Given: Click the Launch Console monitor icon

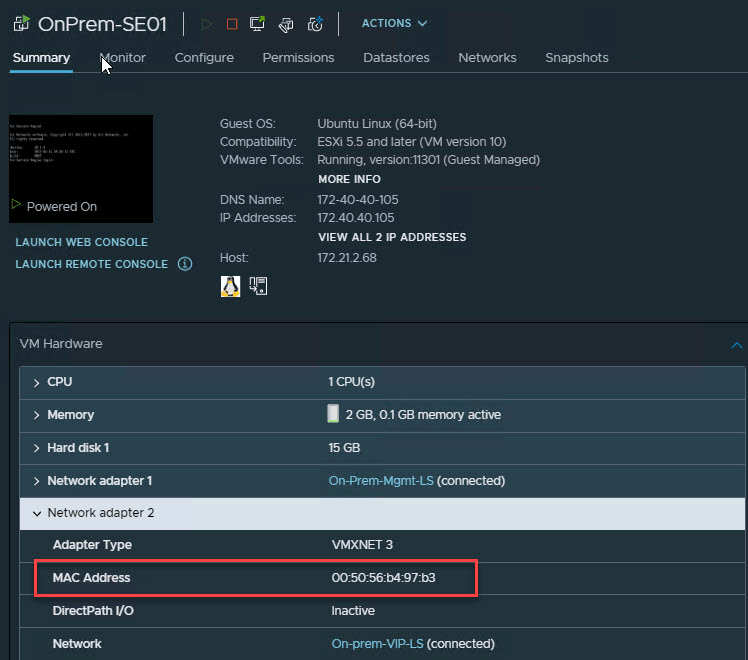Looking at the screenshot, I should [x=257, y=24].
